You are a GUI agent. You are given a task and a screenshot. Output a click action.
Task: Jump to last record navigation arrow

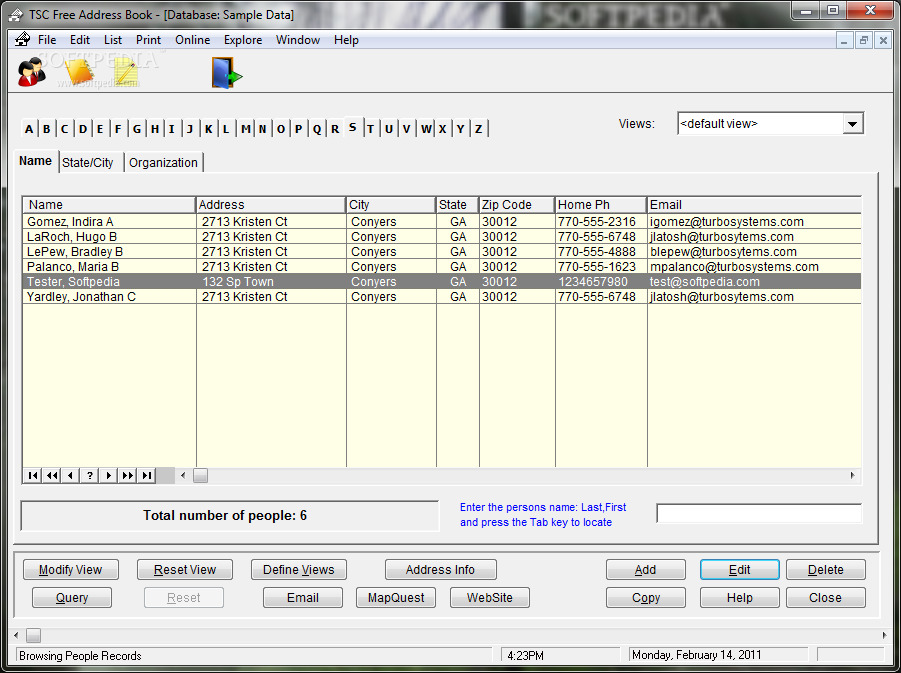point(147,475)
